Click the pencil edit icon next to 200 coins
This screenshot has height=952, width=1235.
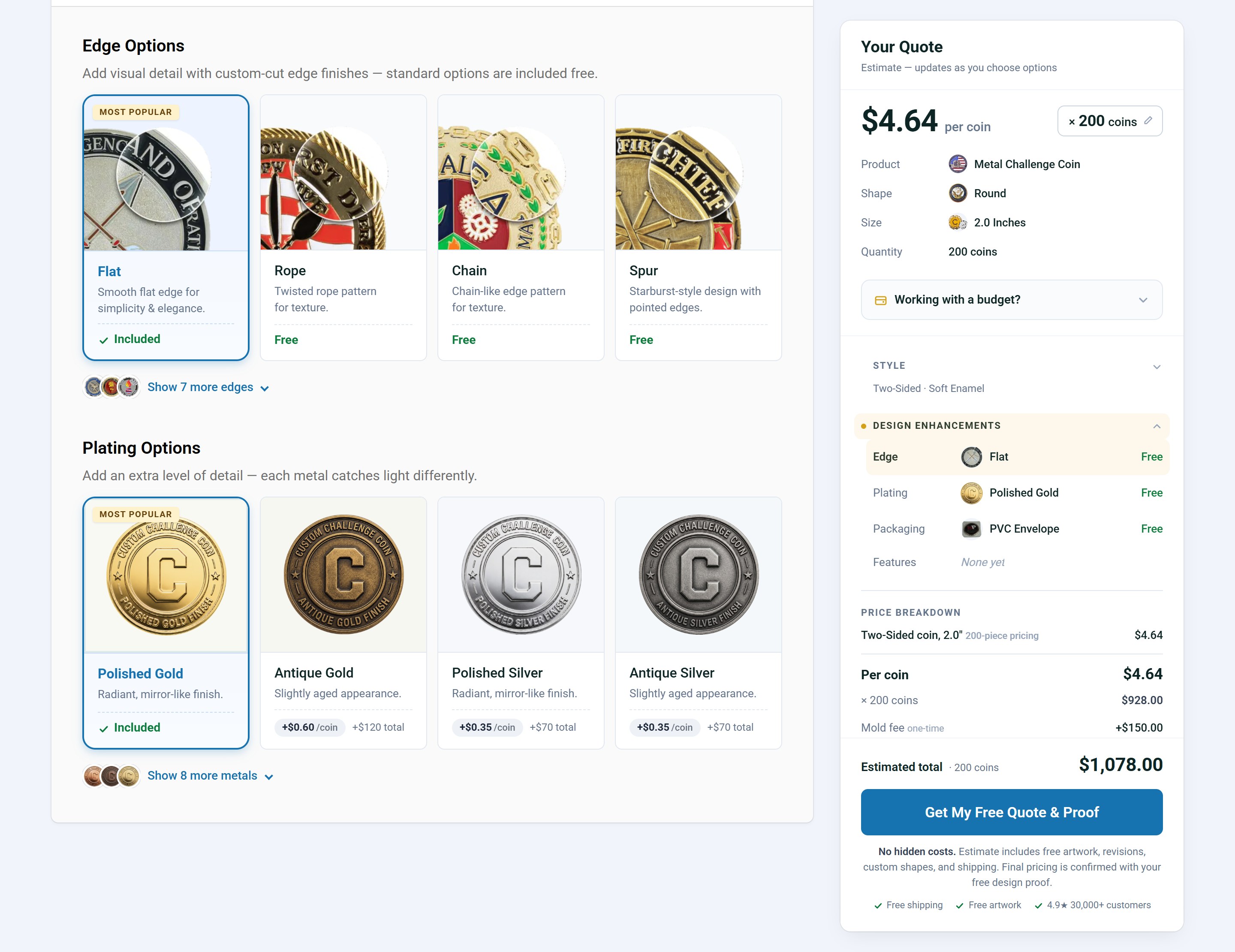tap(1148, 121)
